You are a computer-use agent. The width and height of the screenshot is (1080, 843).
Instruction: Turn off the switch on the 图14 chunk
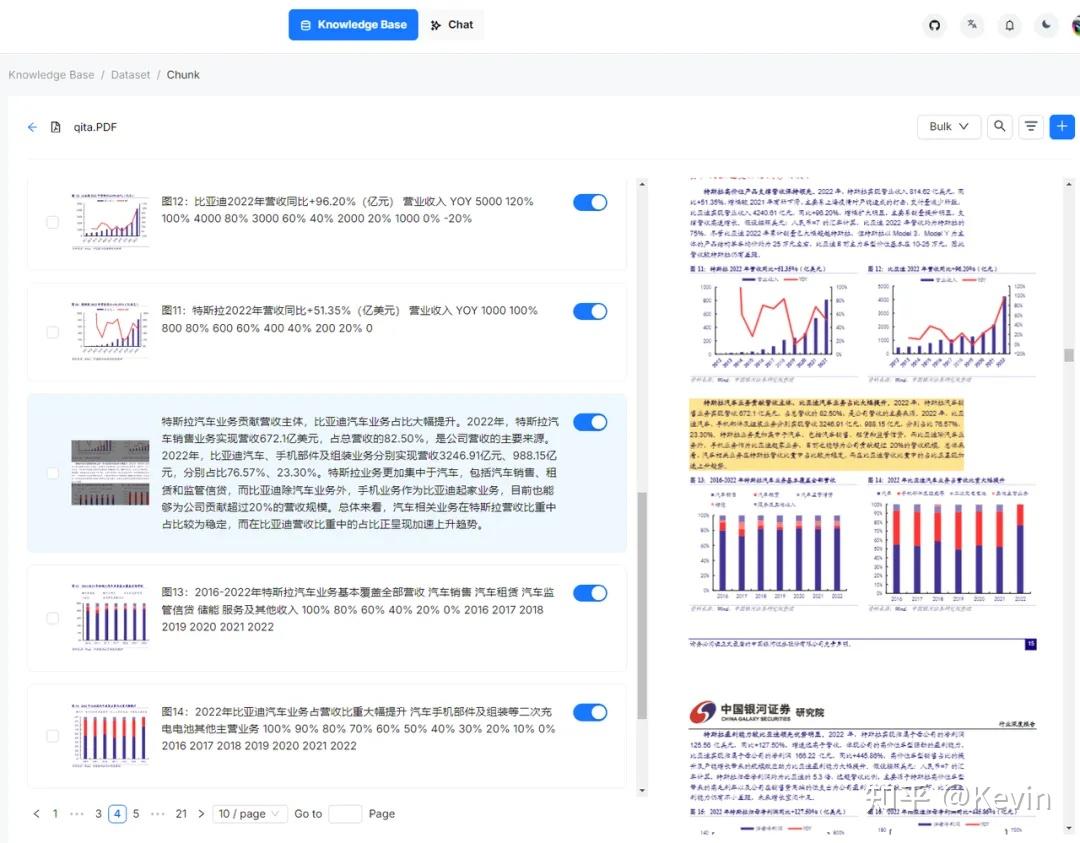coord(590,712)
